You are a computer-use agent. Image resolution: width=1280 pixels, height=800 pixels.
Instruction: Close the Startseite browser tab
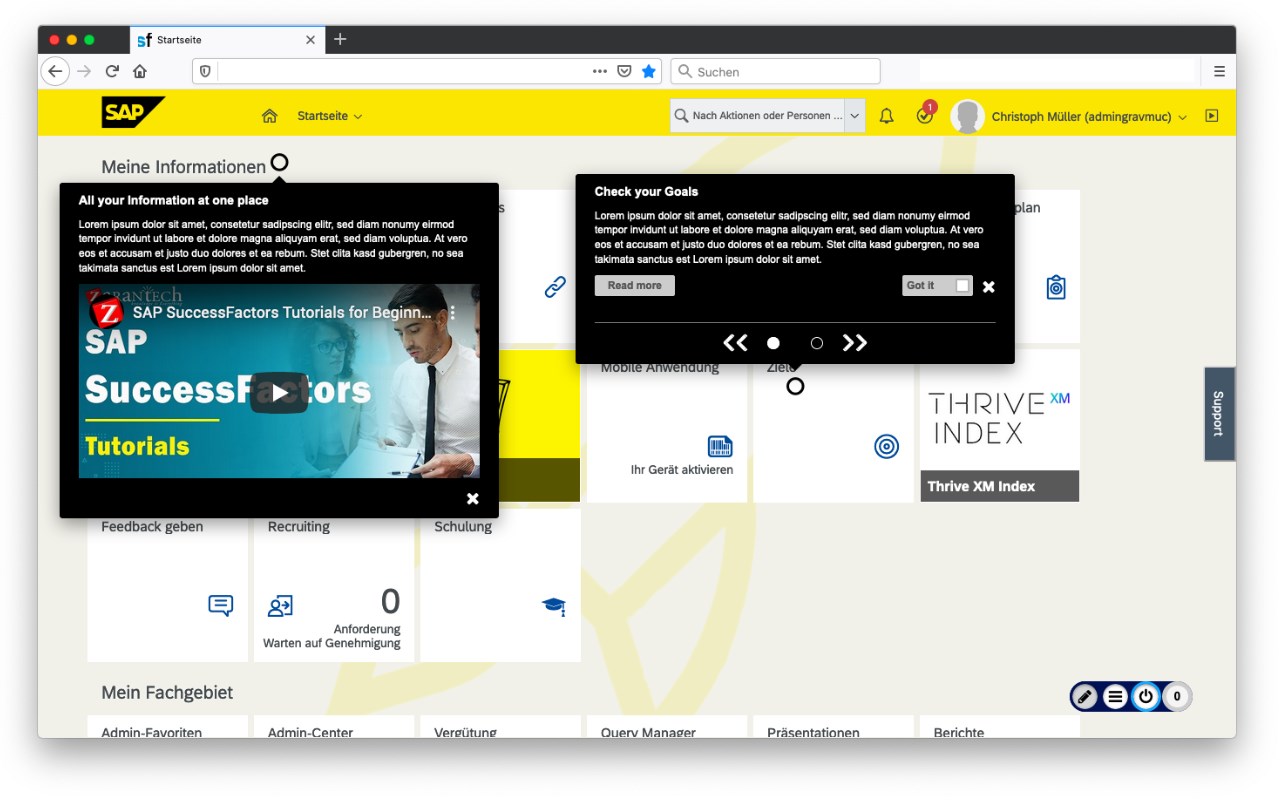pos(310,40)
